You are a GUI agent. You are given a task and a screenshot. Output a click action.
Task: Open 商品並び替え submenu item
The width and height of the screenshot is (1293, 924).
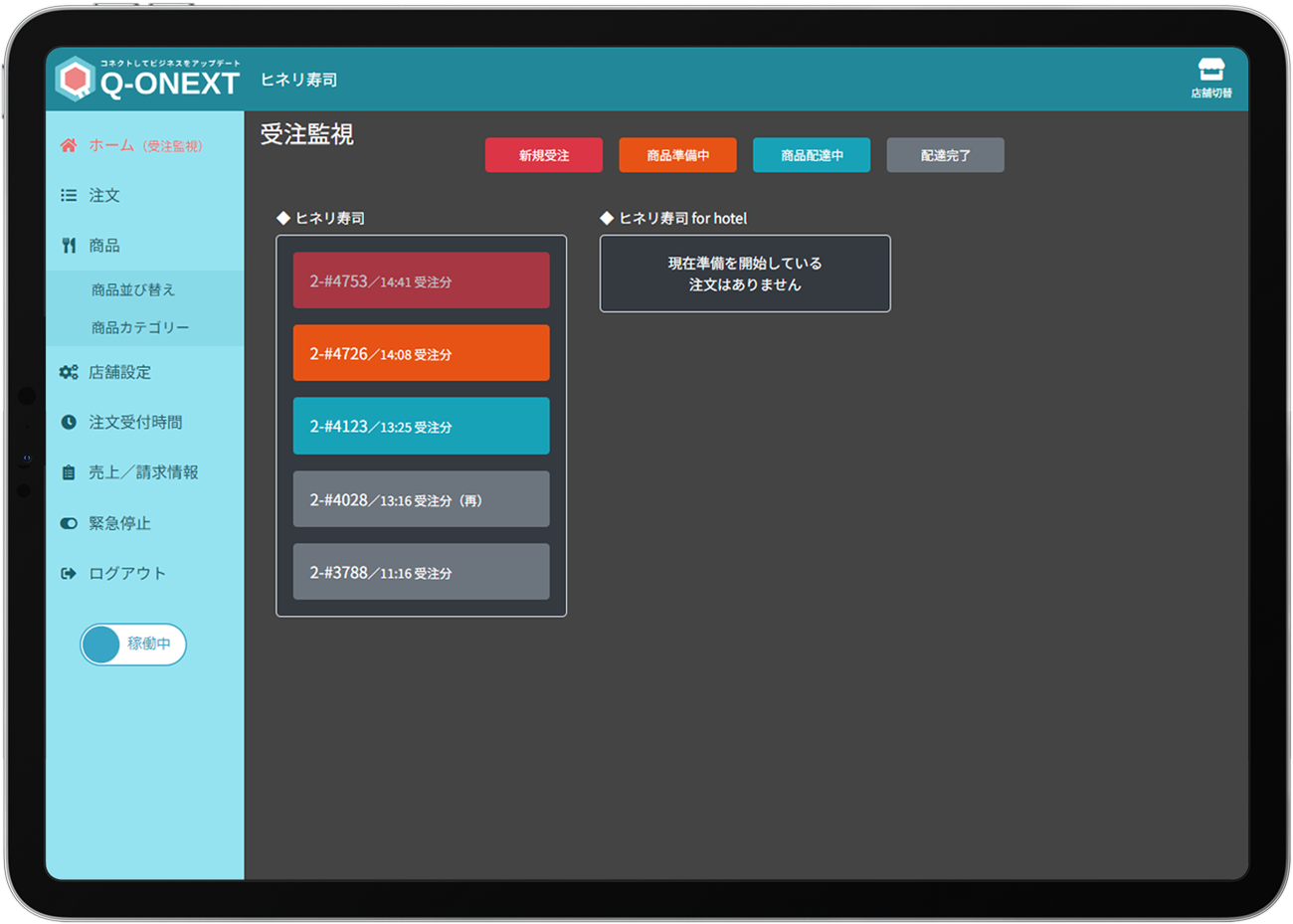coord(133,289)
